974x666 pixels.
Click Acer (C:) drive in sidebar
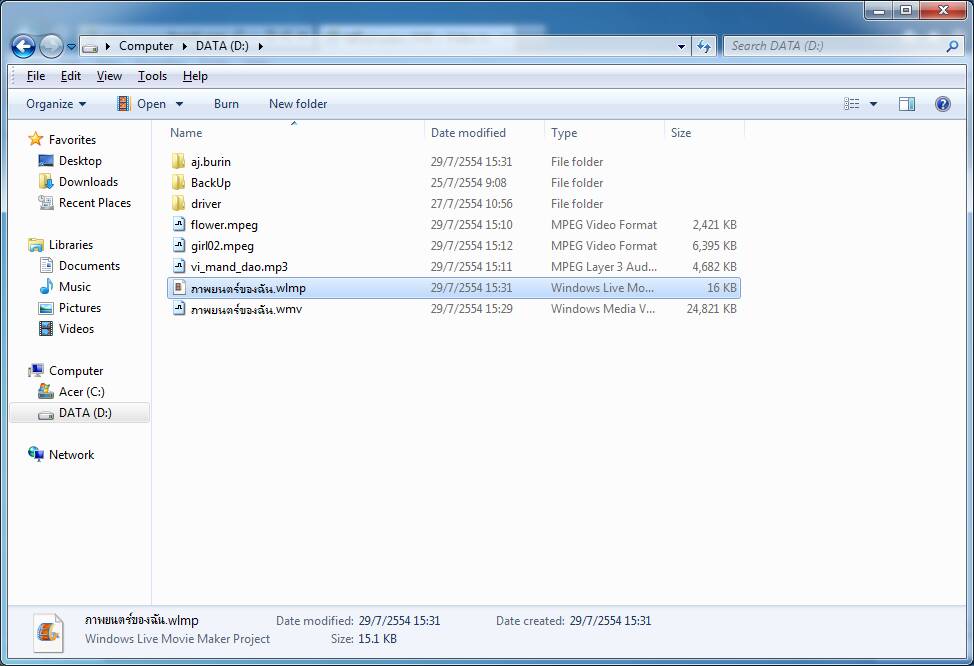(81, 392)
